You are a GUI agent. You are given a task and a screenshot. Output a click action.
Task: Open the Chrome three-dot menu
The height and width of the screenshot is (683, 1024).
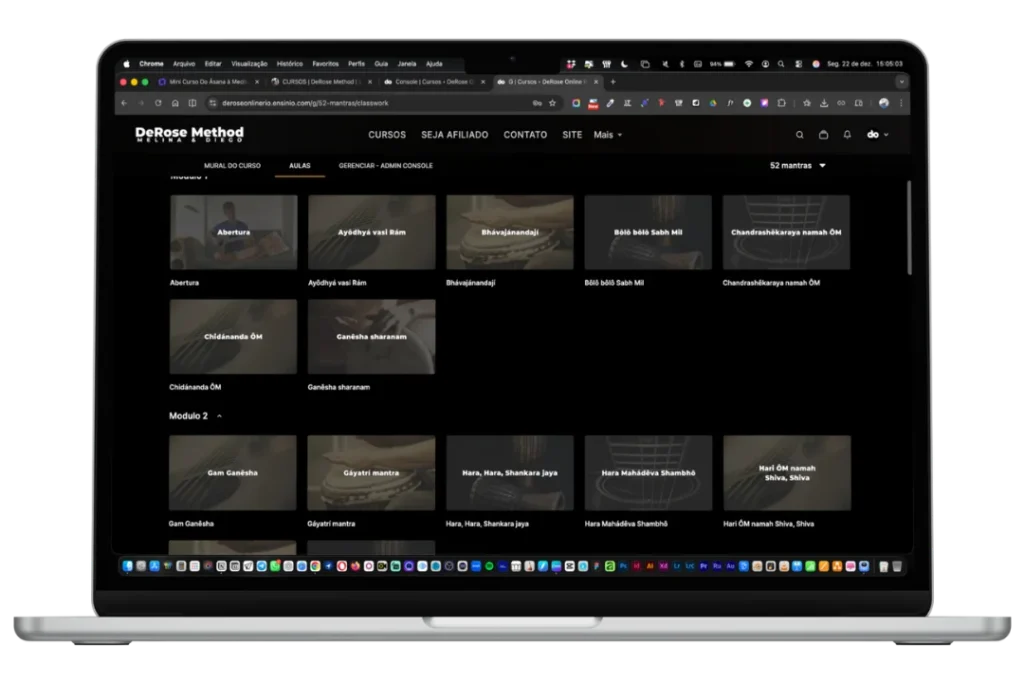[x=901, y=103]
